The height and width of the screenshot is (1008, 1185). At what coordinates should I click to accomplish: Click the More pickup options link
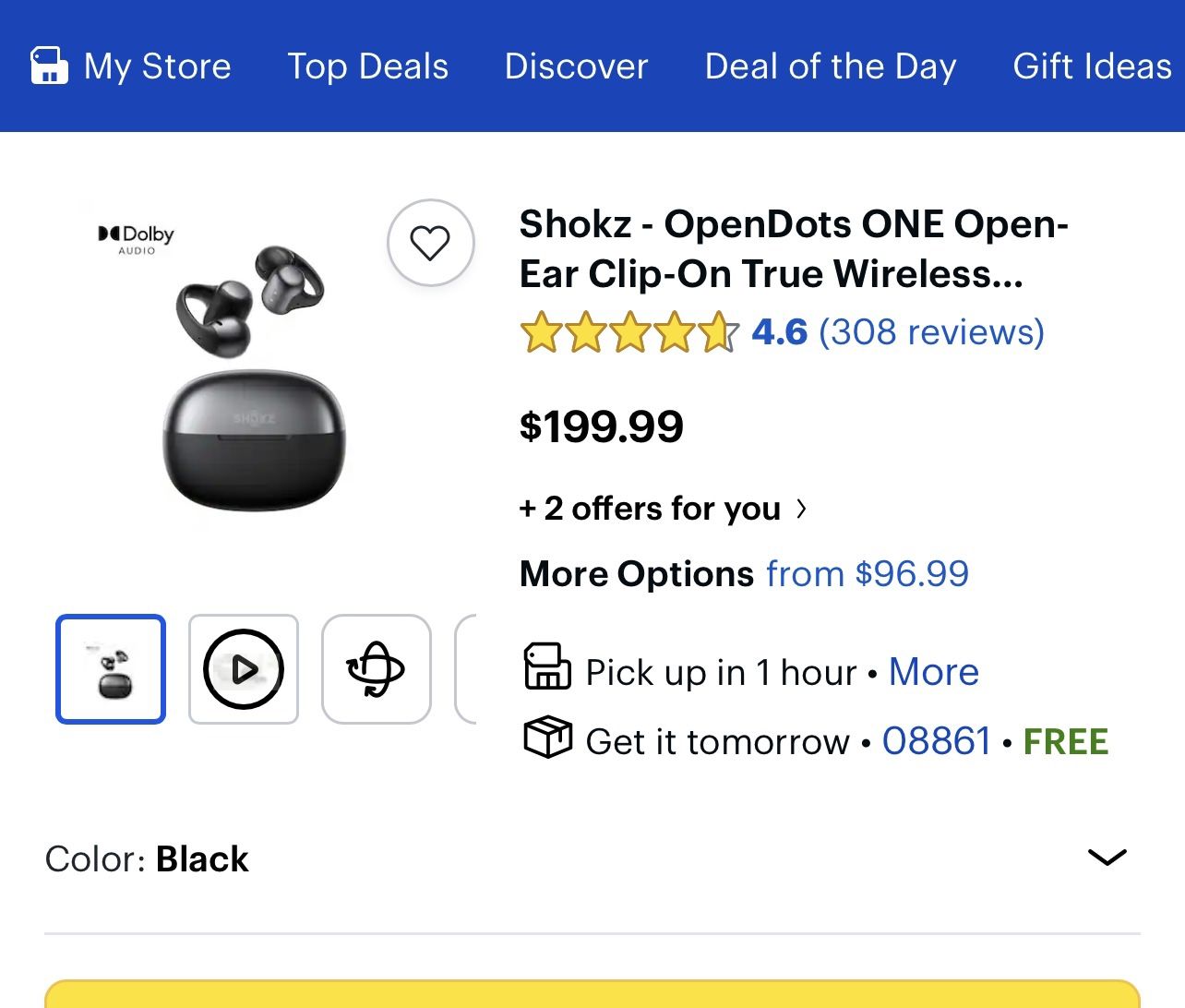coord(933,672)
